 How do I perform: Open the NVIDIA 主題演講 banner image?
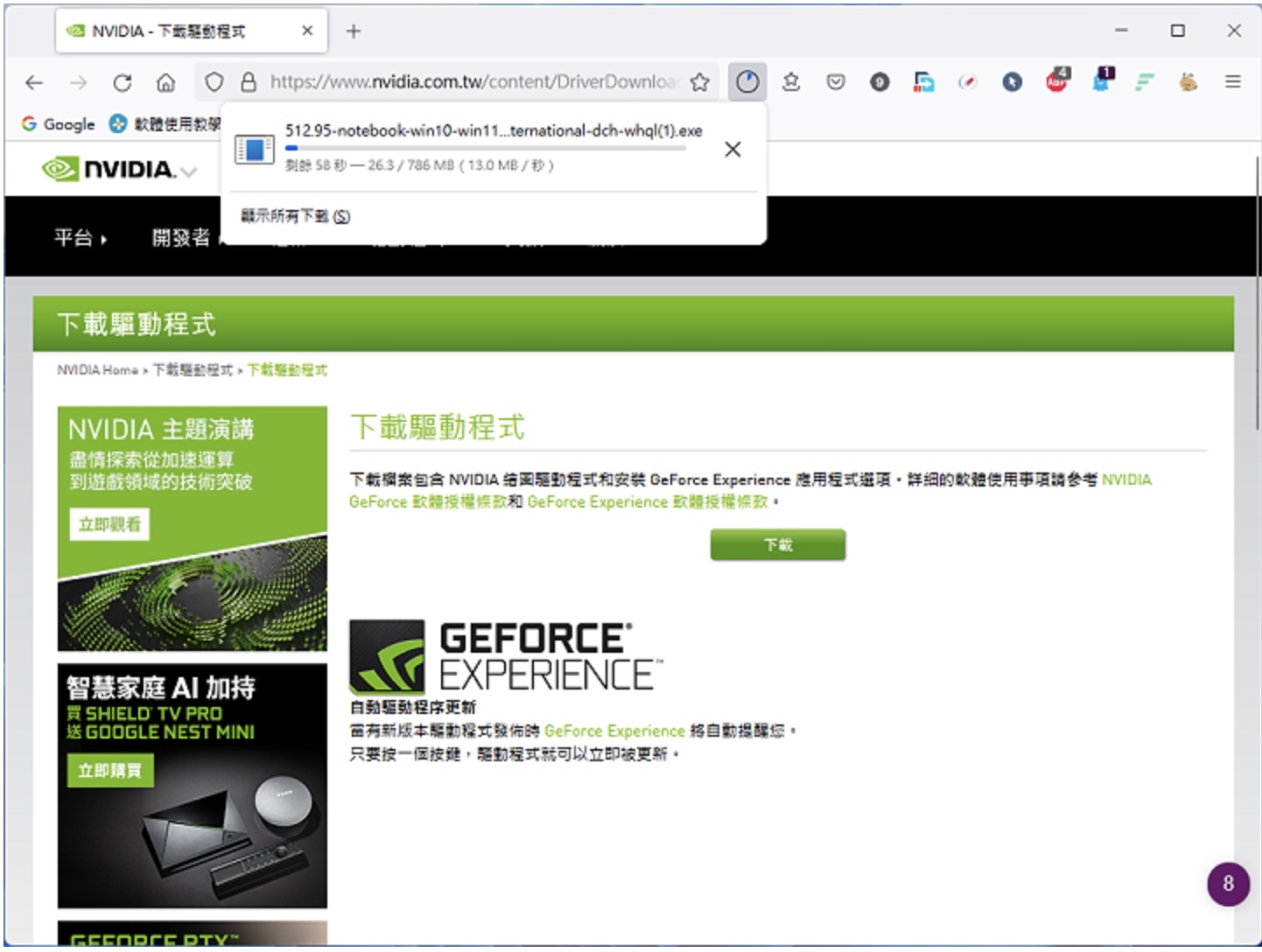coord(193,528)
